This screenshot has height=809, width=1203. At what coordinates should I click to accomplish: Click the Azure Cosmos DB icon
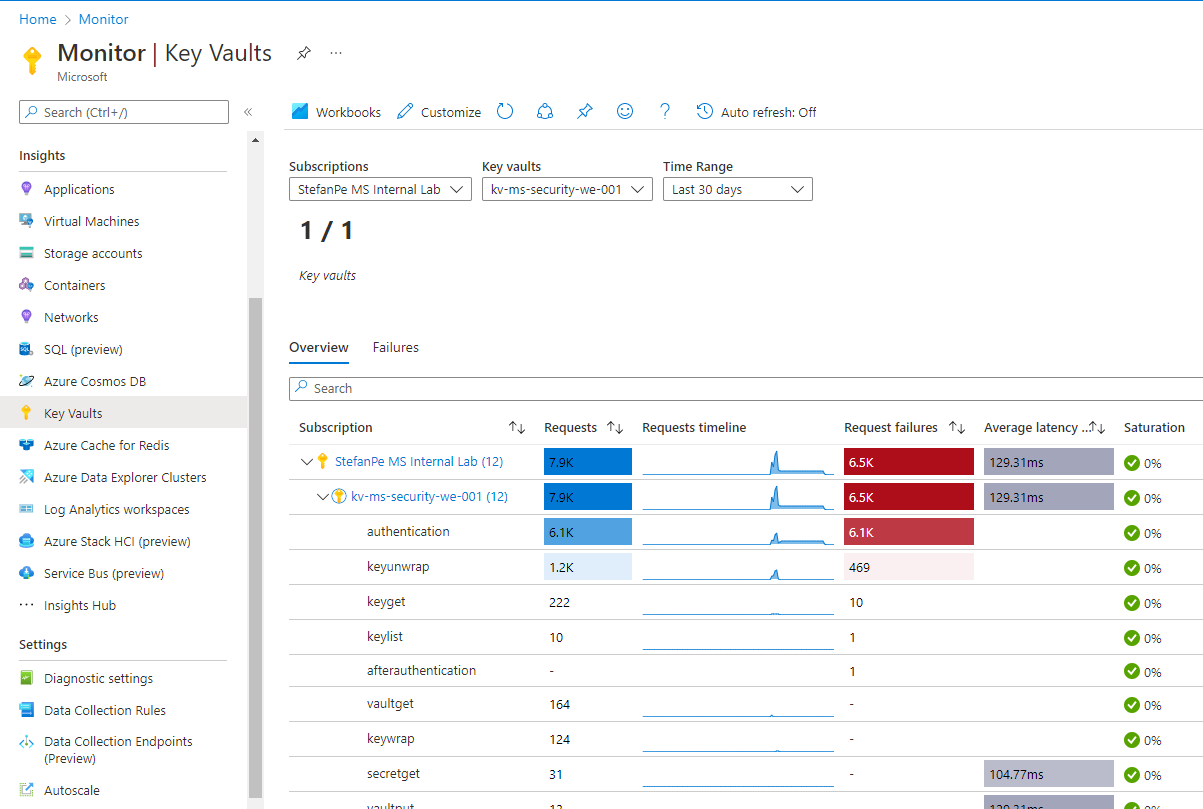[27, 381]
